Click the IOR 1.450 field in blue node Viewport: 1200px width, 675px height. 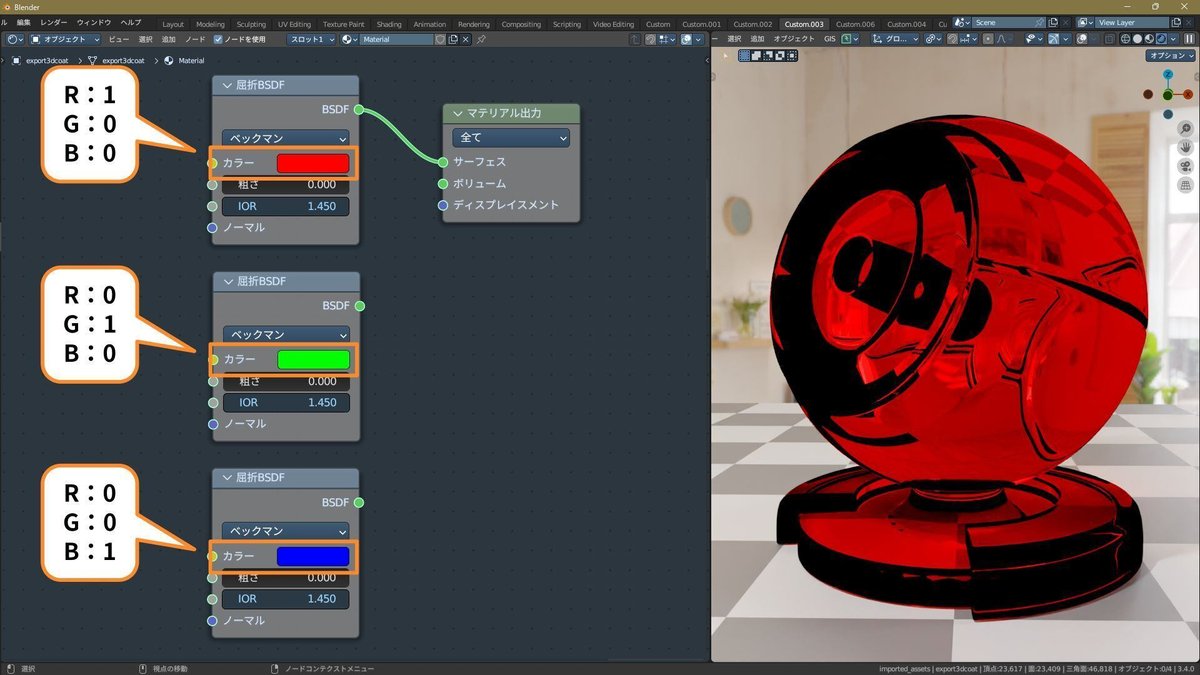point(285,598)
